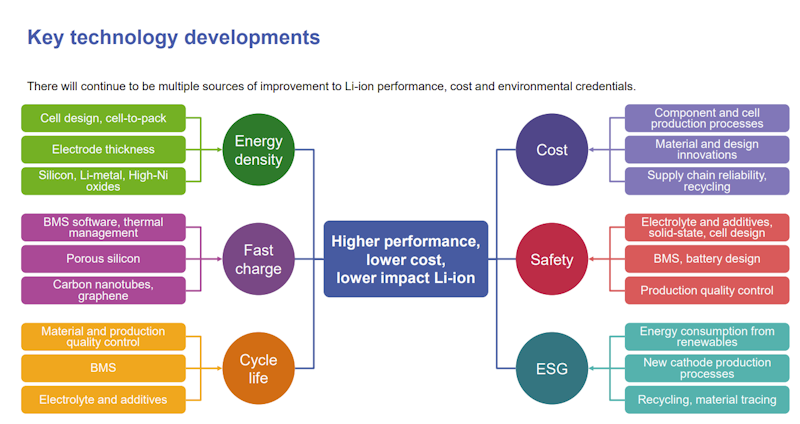Click Energy consumption from renewables box
The image size is (800, 424).
[706, 337]
